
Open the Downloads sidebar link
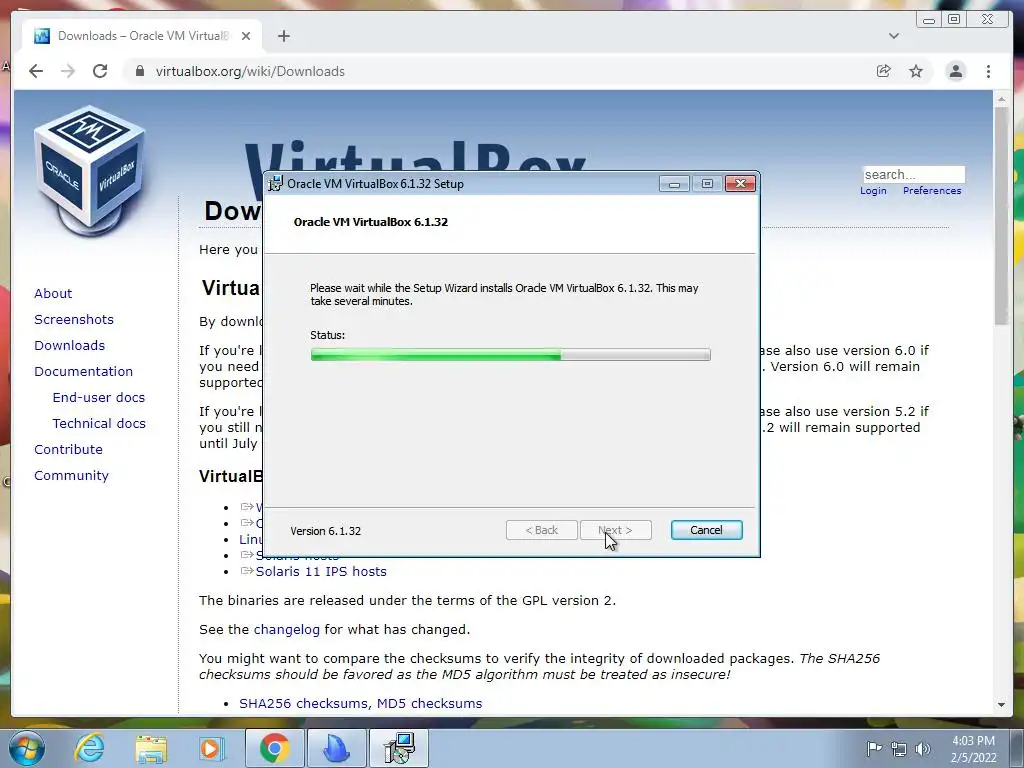[69, 345]
